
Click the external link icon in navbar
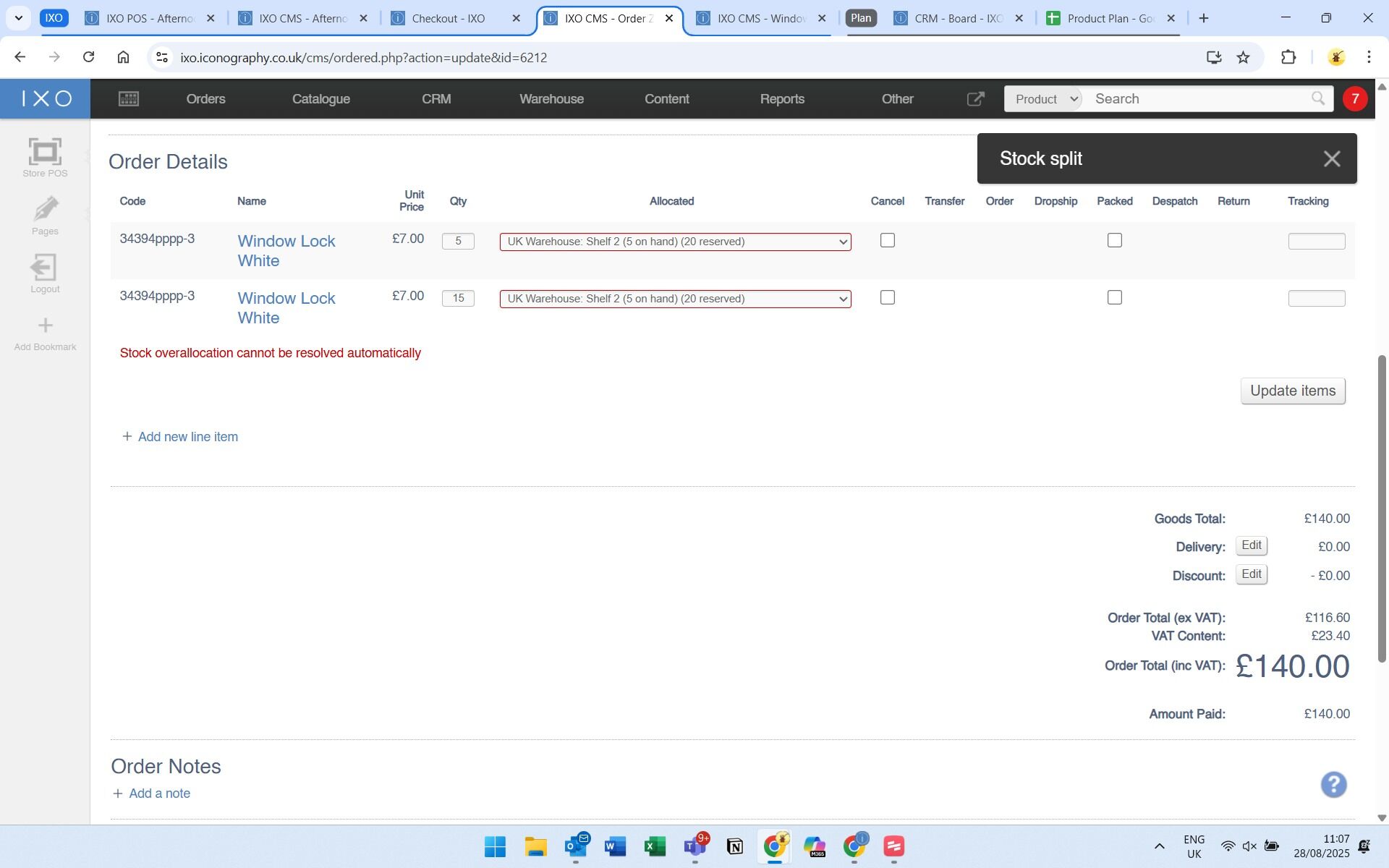click(975, 99)
